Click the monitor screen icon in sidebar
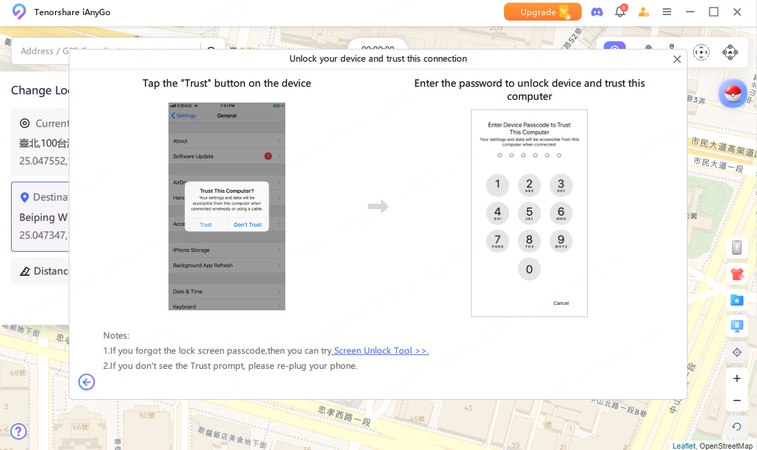The width and height of the screenshot is (757, 450). tap(737, 326)
